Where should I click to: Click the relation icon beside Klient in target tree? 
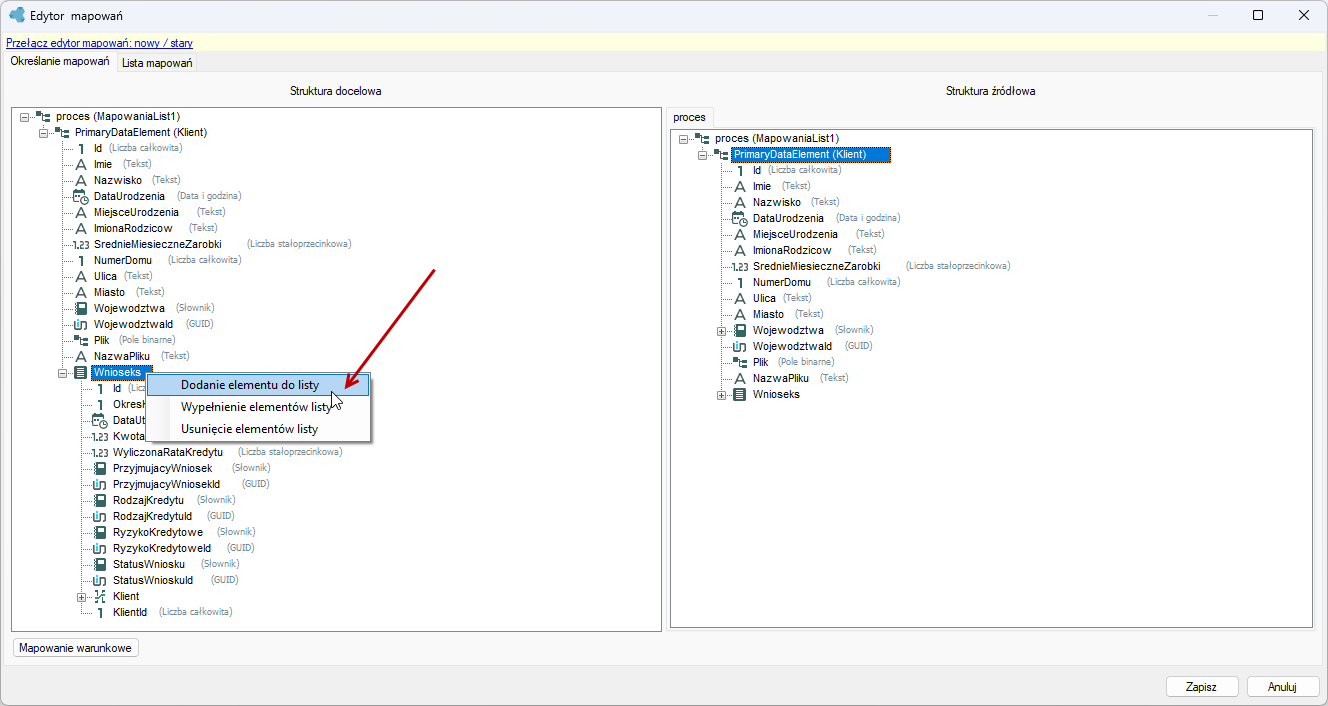pos(100,596)
